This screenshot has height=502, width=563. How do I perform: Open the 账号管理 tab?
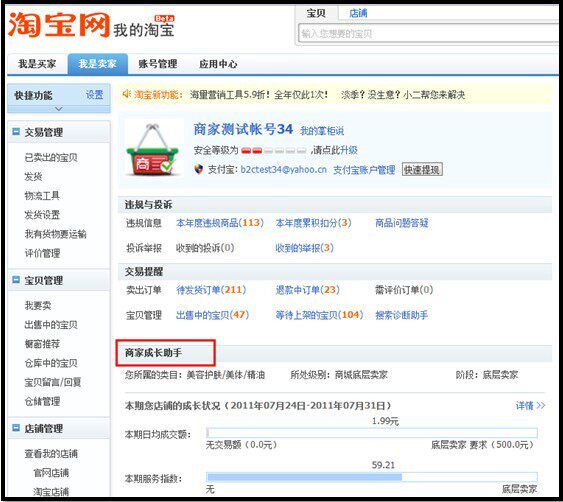[158, 64]
